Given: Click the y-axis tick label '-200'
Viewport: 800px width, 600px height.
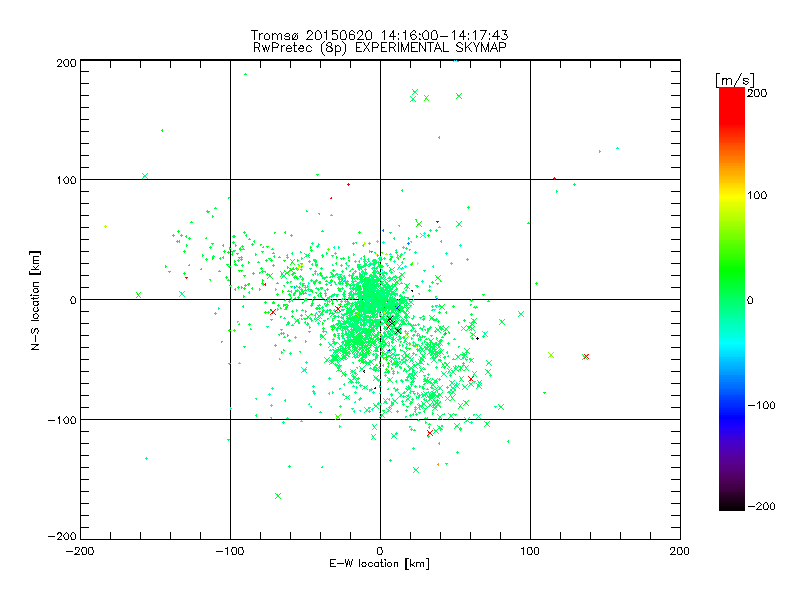Looking at the screenshot, I should click(x=62, y=536).
